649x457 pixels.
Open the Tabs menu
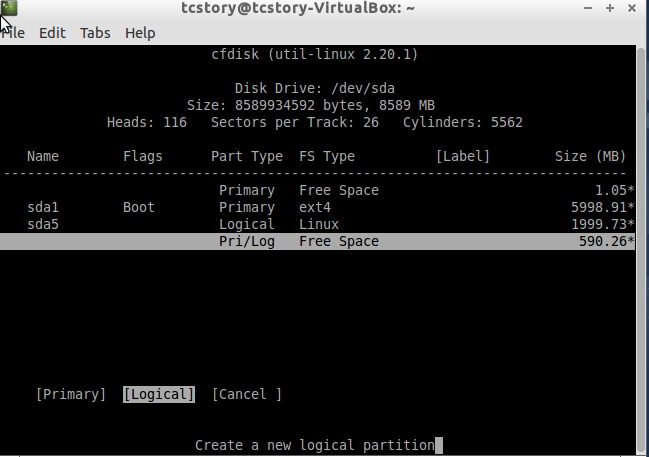[x=95, y=33]
